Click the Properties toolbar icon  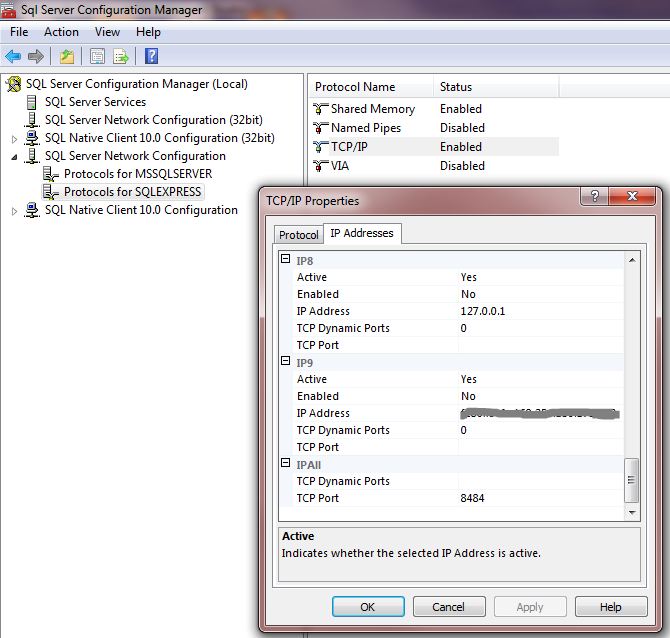[x=97, y=56]
